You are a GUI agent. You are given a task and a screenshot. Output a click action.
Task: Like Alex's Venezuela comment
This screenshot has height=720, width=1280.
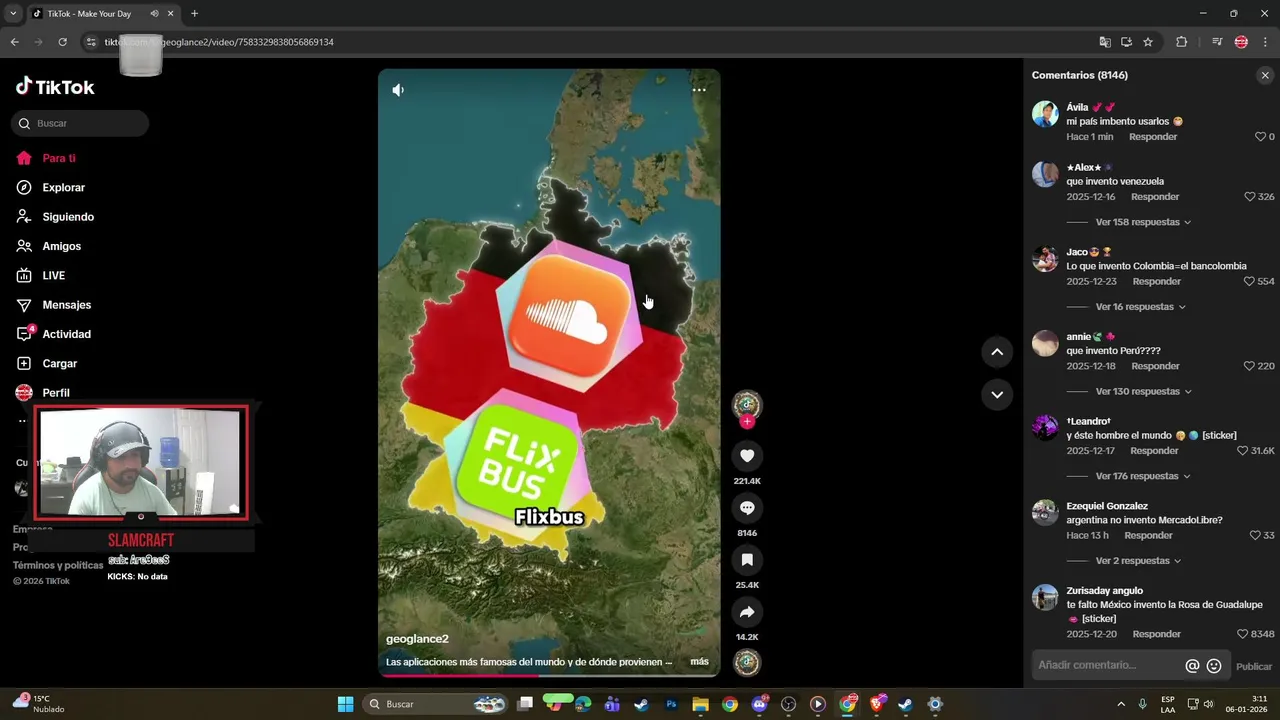[x=1250, y=197]
